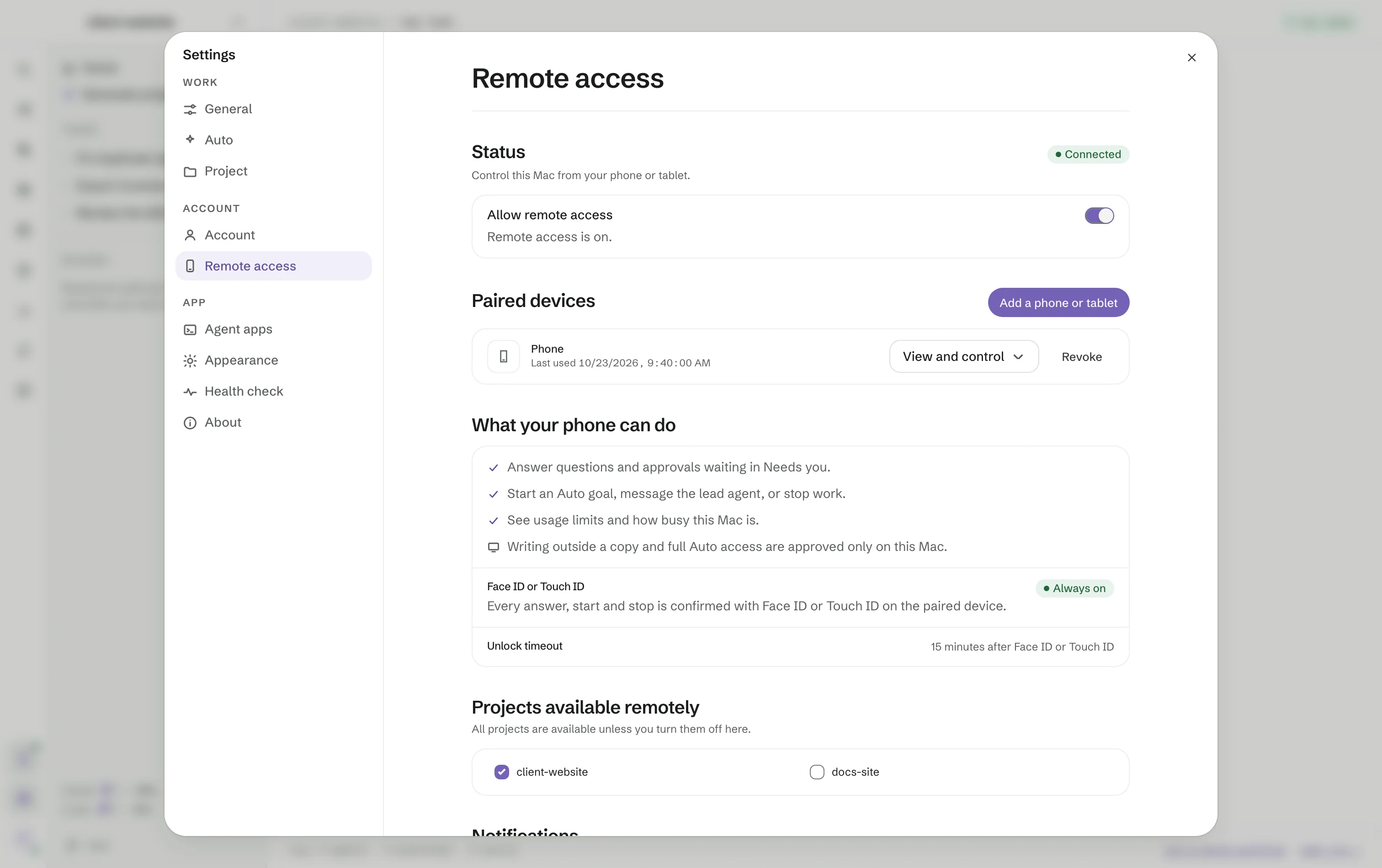
Task: Click the Appearance sun icon
Action: (x=190, y=361)
